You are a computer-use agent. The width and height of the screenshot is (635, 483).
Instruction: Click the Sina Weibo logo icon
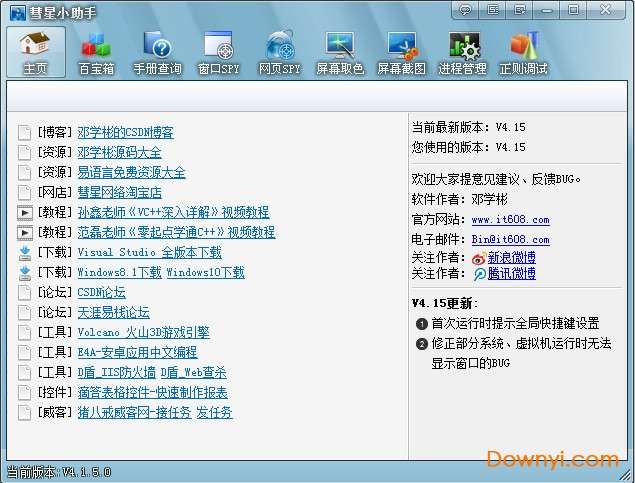[x=479, y=257]
